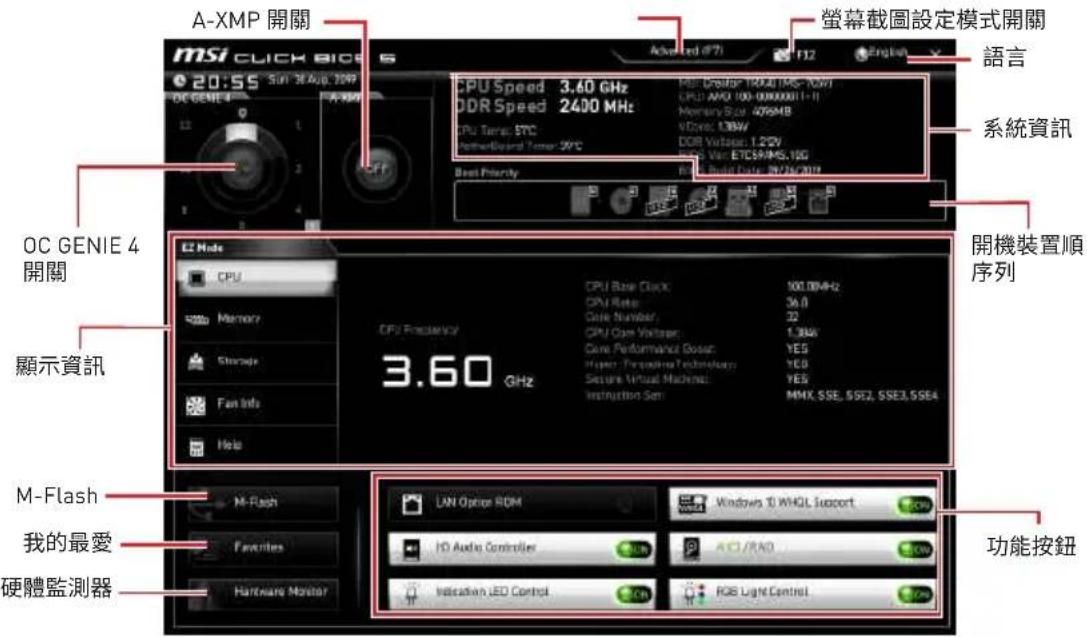Close the BIOS with the X button
The height and width of the screenshot is (637, 1087).
pyautogui.click(x=935, y=53)
